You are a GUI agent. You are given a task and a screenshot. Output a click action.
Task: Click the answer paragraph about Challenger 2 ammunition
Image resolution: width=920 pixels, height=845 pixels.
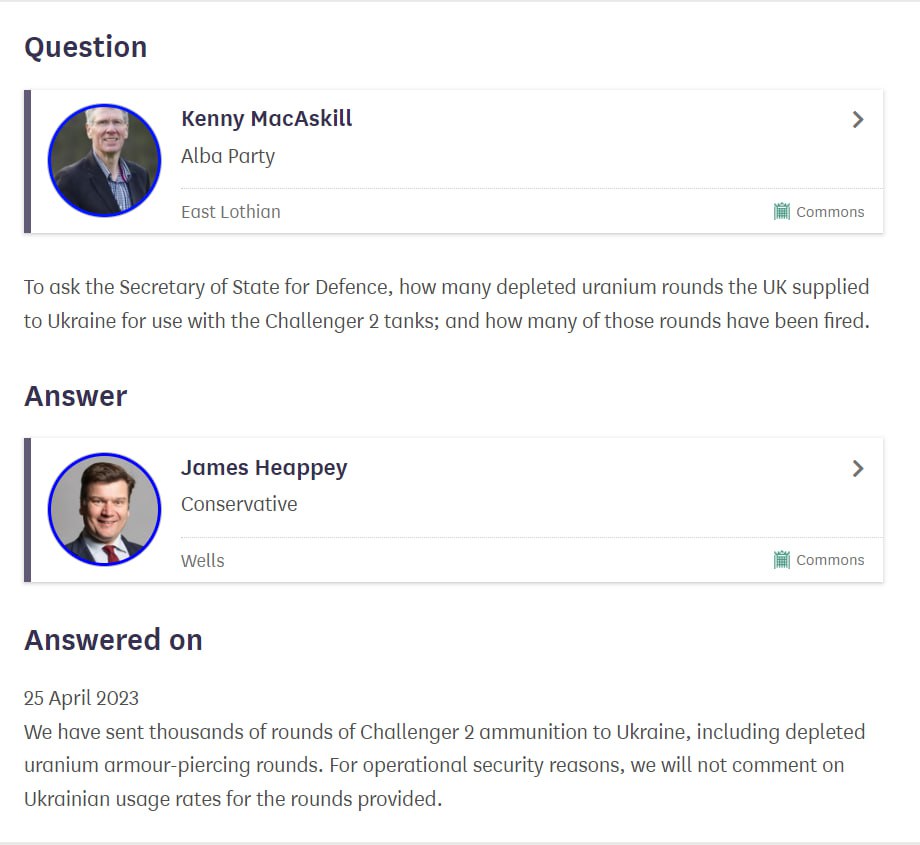click(x=444, y=765)
